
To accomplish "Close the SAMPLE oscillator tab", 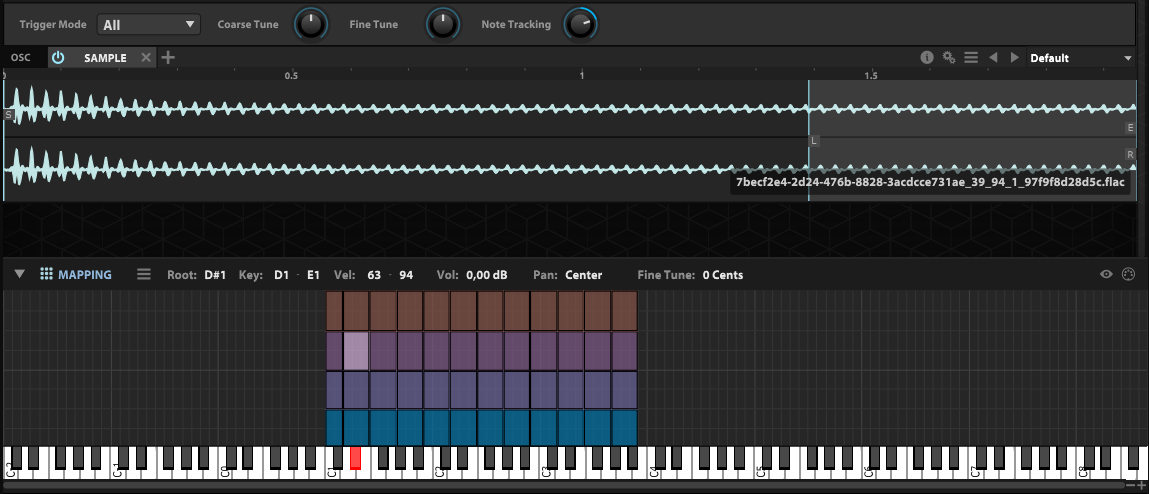I will pyautogui.click(x=146, y=58).
